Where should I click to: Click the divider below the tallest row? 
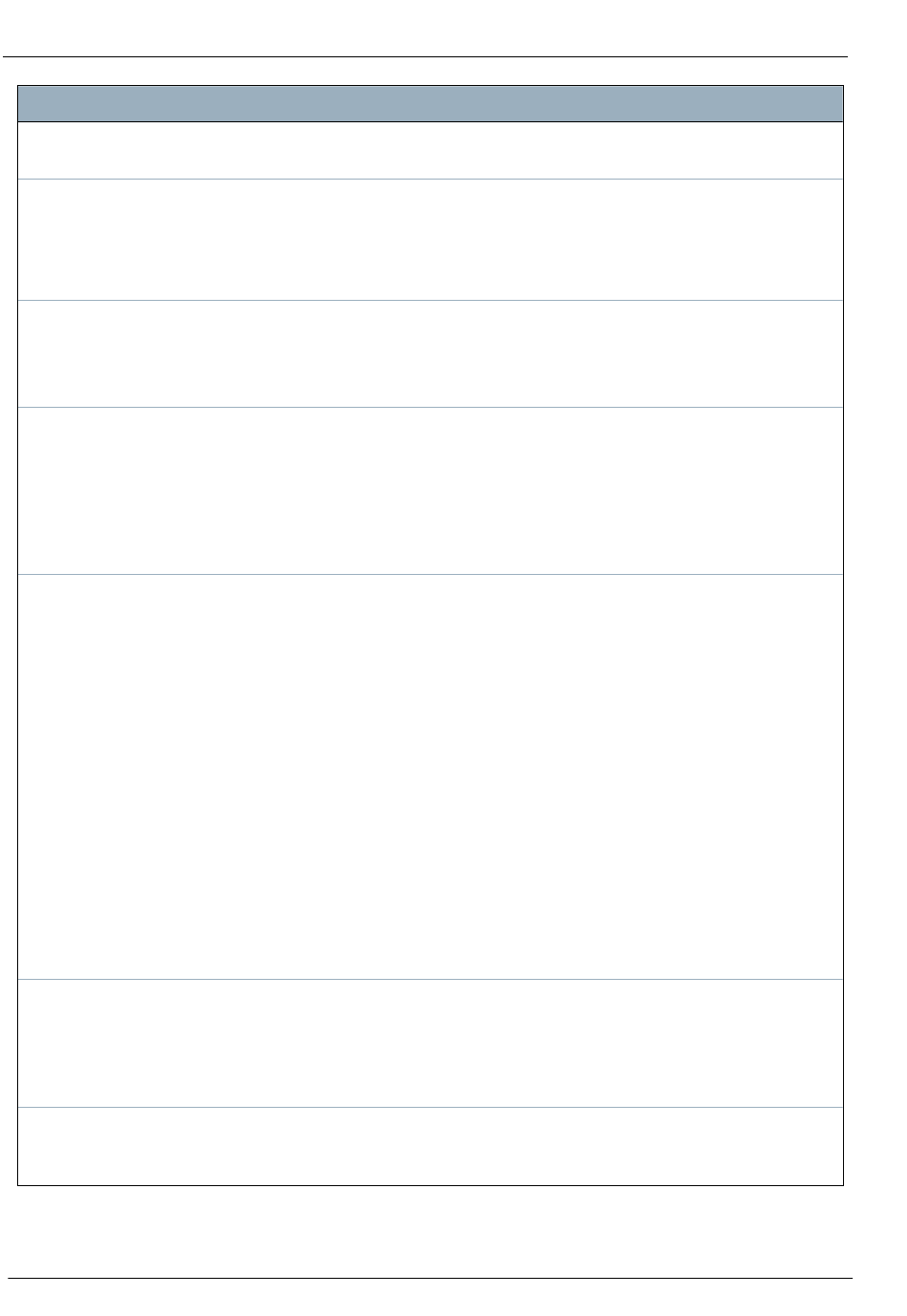431,979
